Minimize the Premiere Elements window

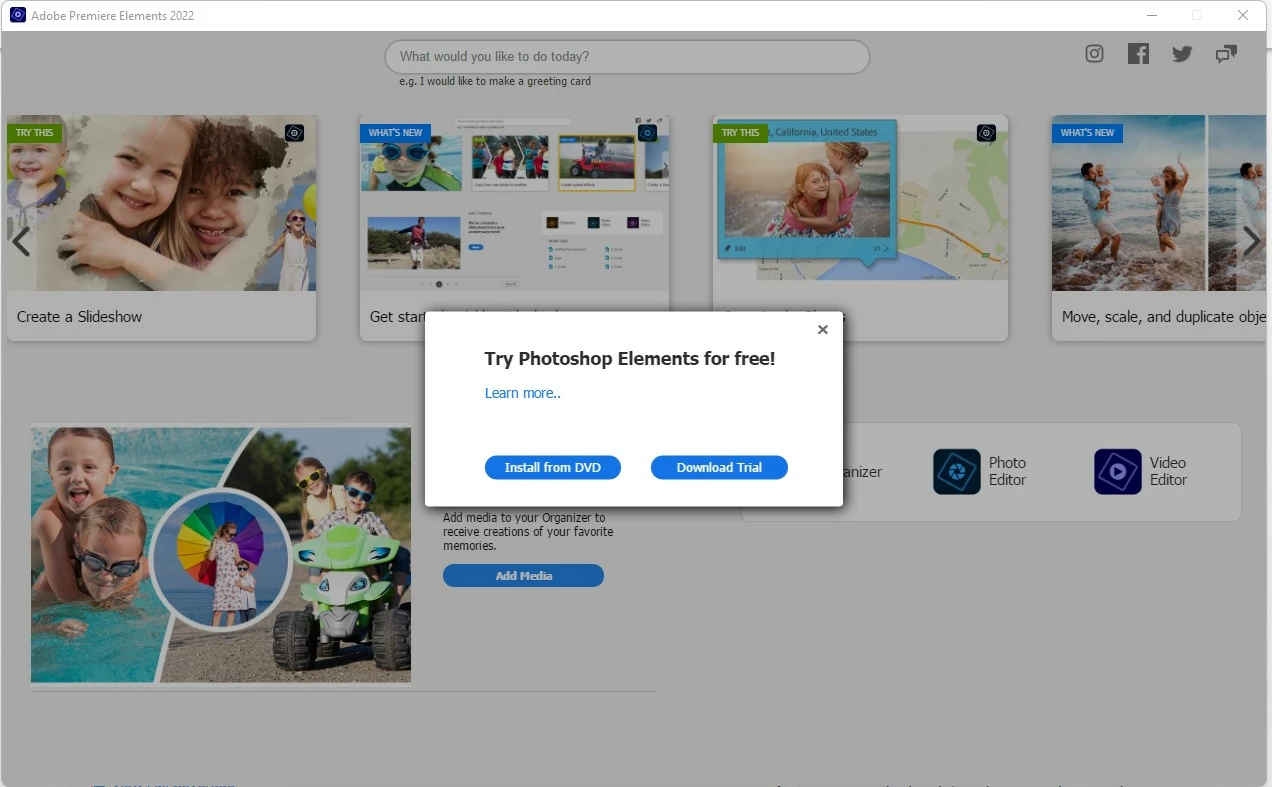(1151, 15)
